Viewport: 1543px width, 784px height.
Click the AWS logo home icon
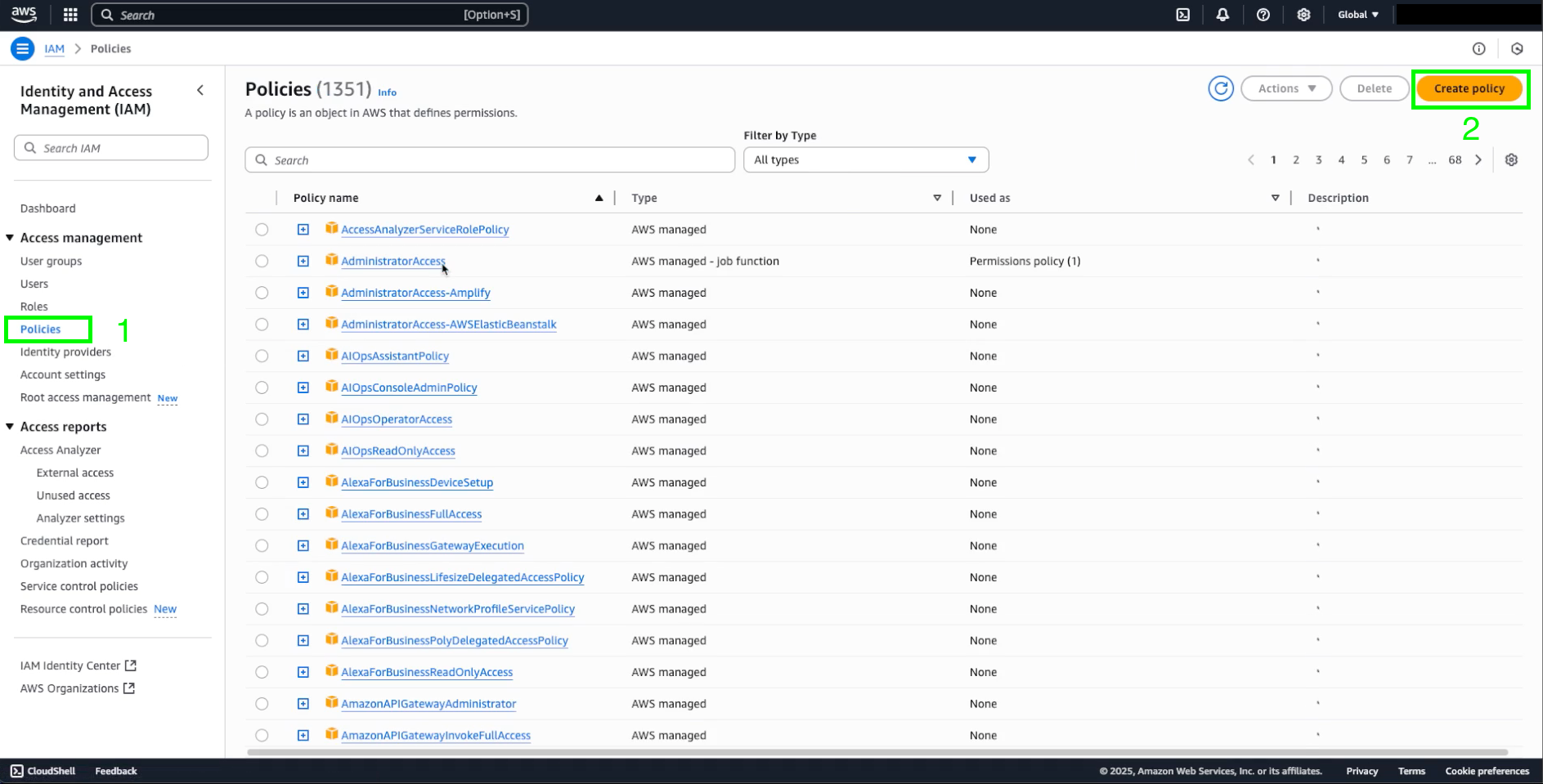[24, 14]
